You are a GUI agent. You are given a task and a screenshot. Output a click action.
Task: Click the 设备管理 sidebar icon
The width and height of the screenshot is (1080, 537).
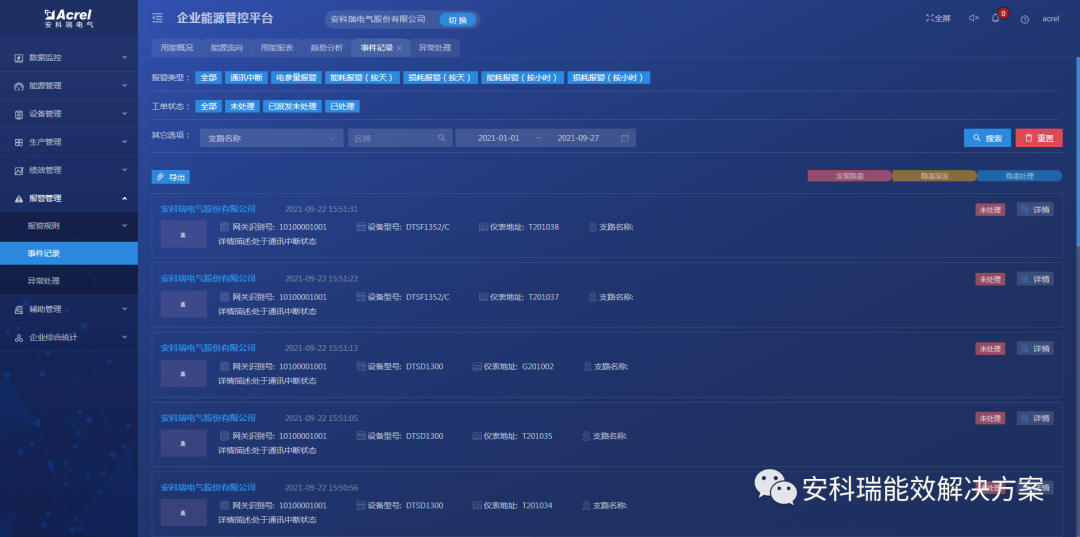tap(19, 114)
